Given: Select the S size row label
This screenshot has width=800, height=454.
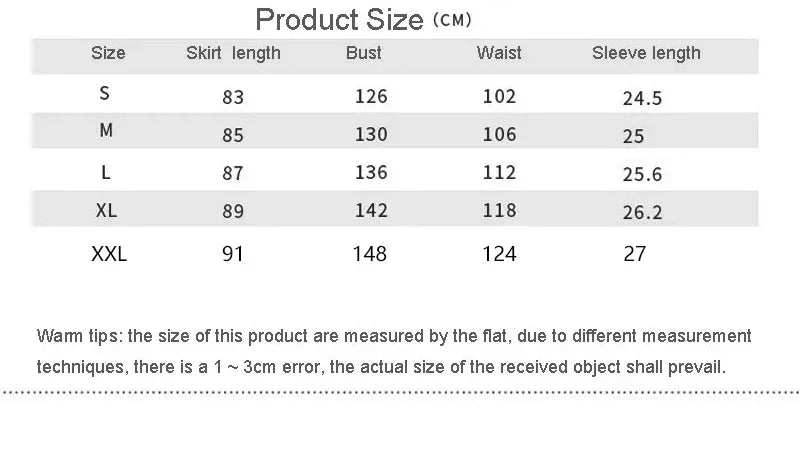Looking at the screenshot, I should tap(105, 94).
